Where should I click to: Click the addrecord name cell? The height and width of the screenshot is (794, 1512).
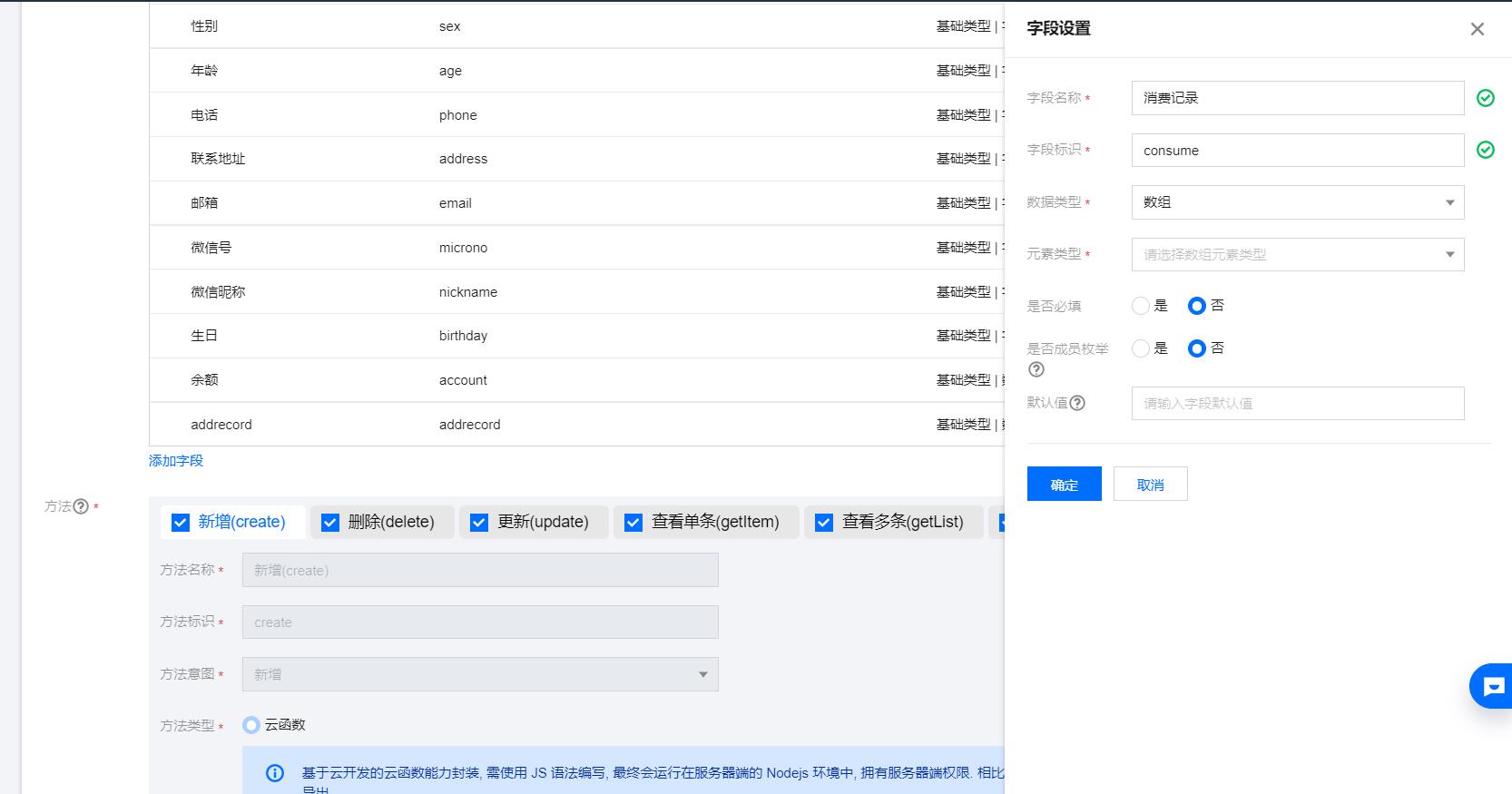(x=221, y=425)
